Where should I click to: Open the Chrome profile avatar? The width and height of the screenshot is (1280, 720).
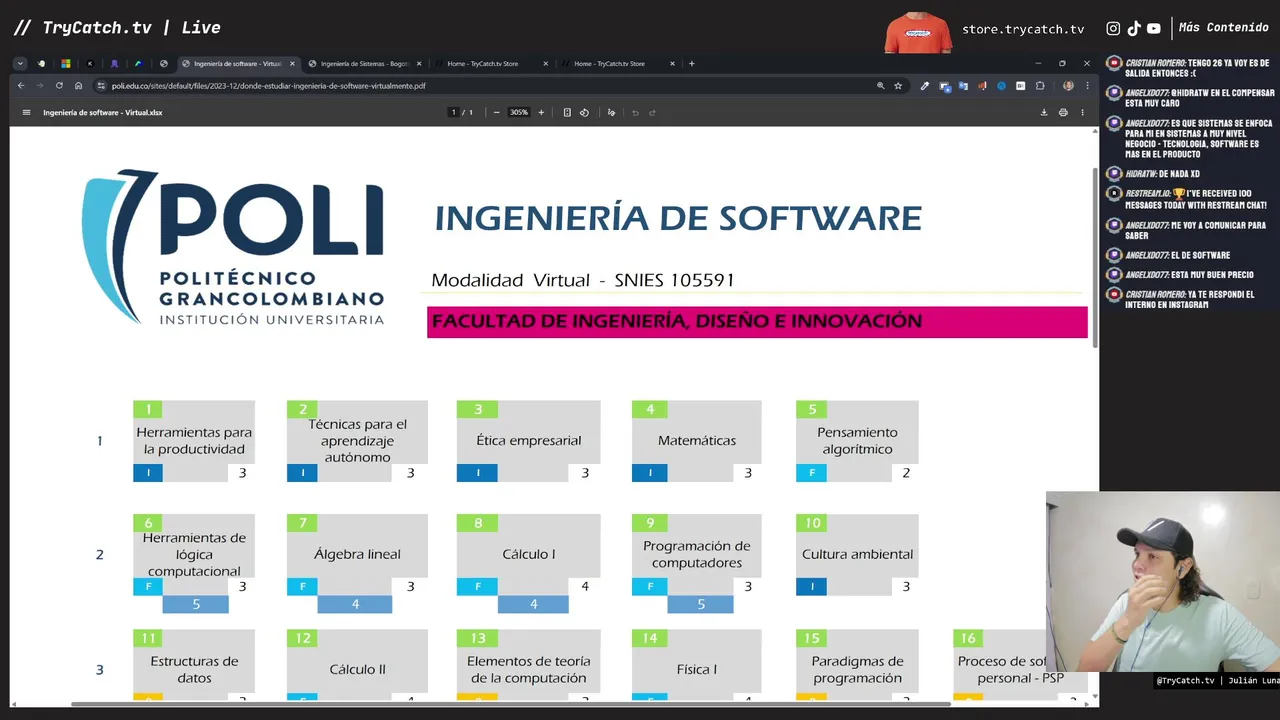tap(1068, 86)
